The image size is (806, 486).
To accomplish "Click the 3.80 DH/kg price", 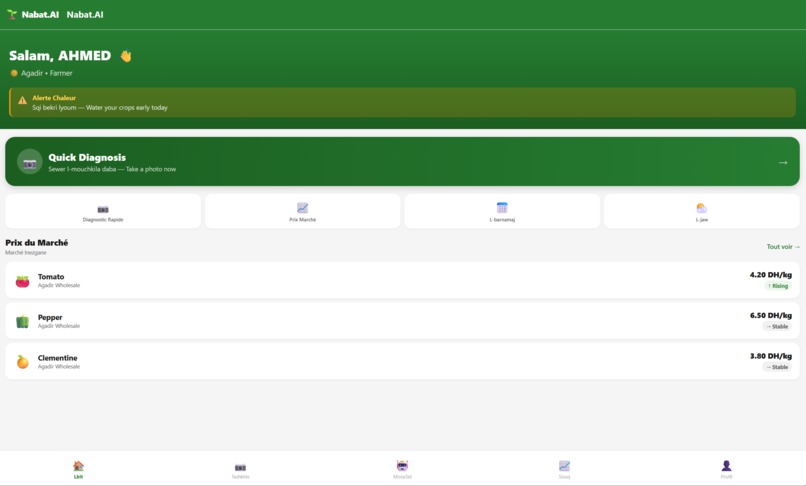I will [771, 356].
